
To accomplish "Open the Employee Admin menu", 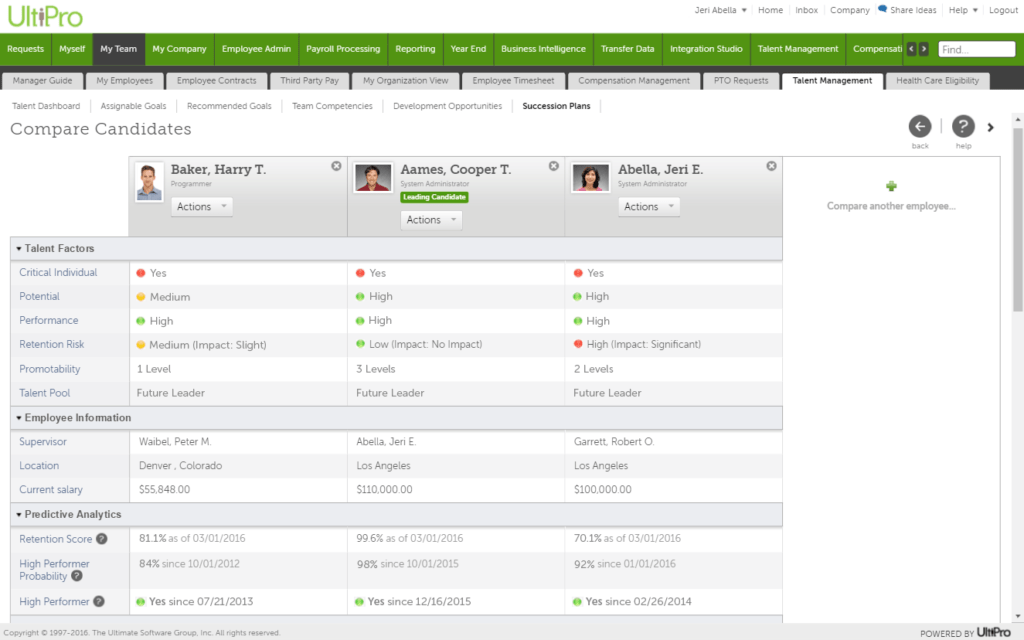I will (x=256, y=49).
